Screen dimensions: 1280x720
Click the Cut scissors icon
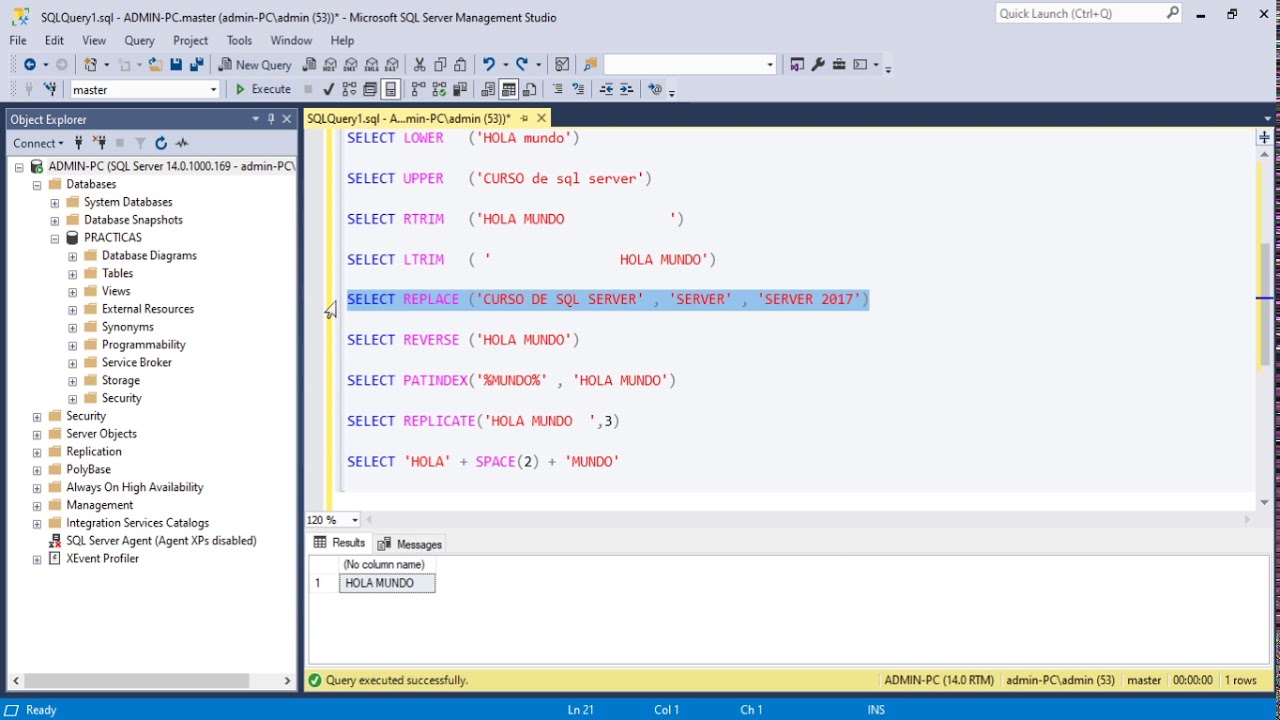(x=419, y=64)
